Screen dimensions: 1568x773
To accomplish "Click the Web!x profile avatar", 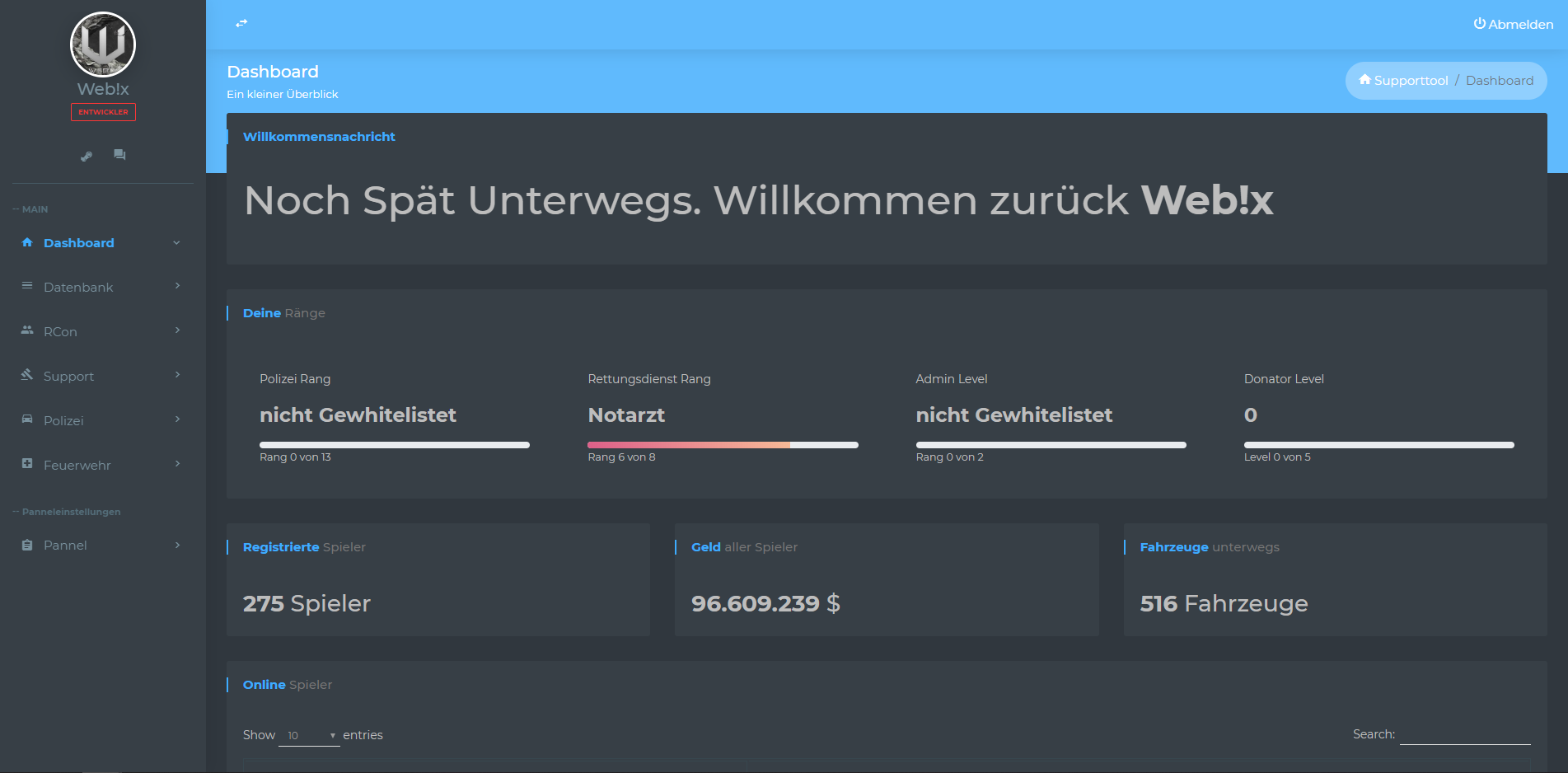I will point(103,45).
